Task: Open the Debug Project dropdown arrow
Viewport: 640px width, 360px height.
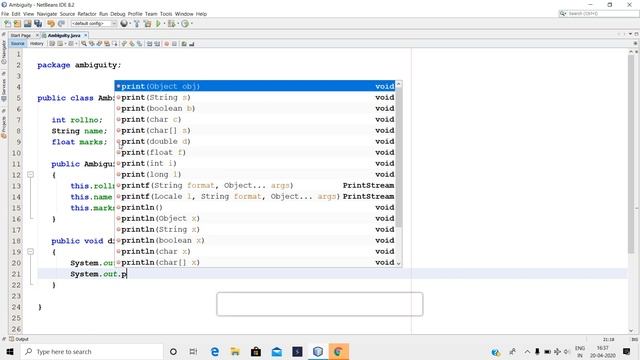Action: click(x=178, y=24)
